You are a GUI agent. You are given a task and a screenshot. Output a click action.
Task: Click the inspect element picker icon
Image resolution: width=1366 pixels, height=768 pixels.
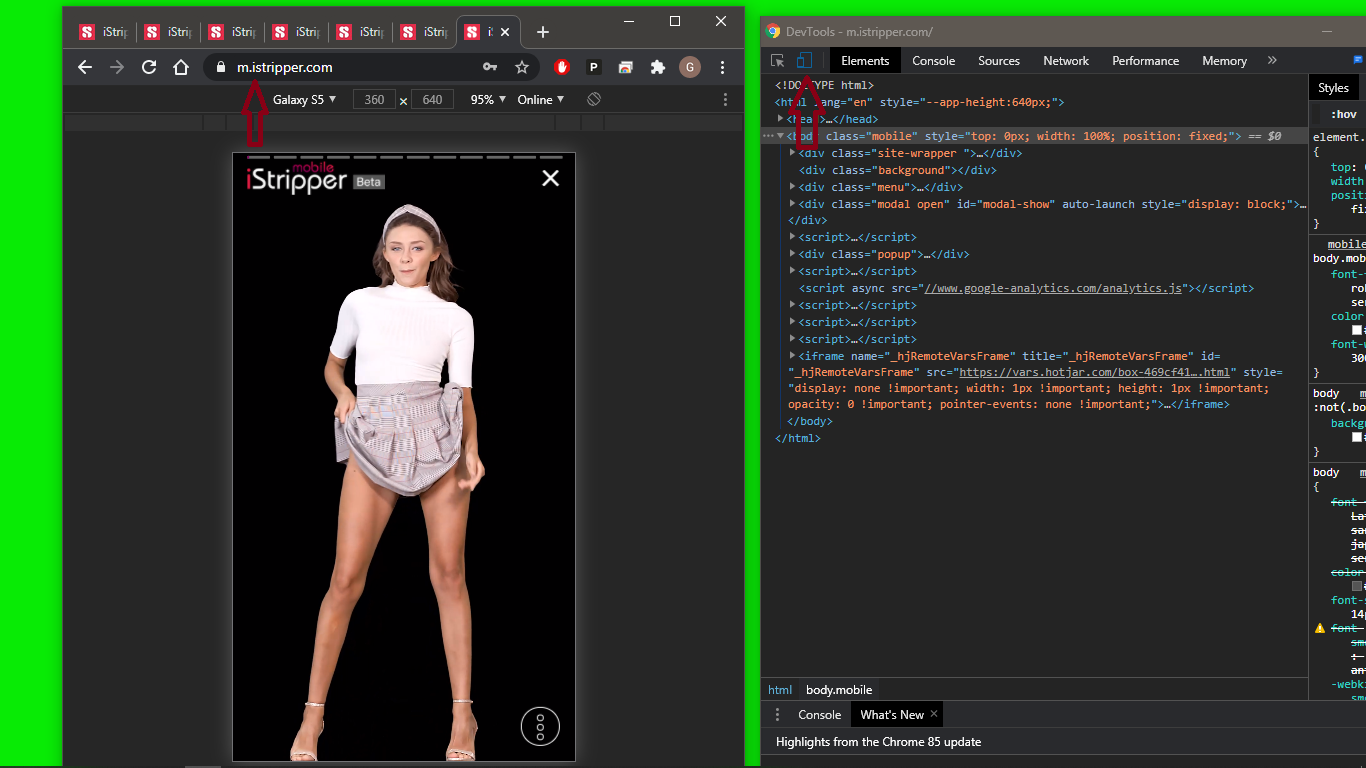pyautogui.click(x=778, y=61)
